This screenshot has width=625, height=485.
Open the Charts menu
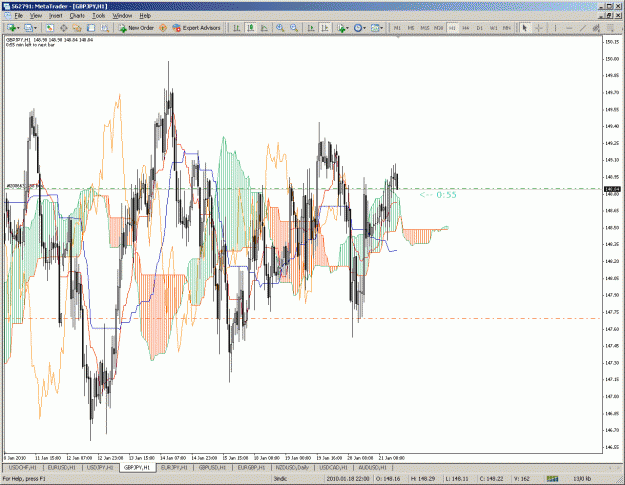(77, 16)
